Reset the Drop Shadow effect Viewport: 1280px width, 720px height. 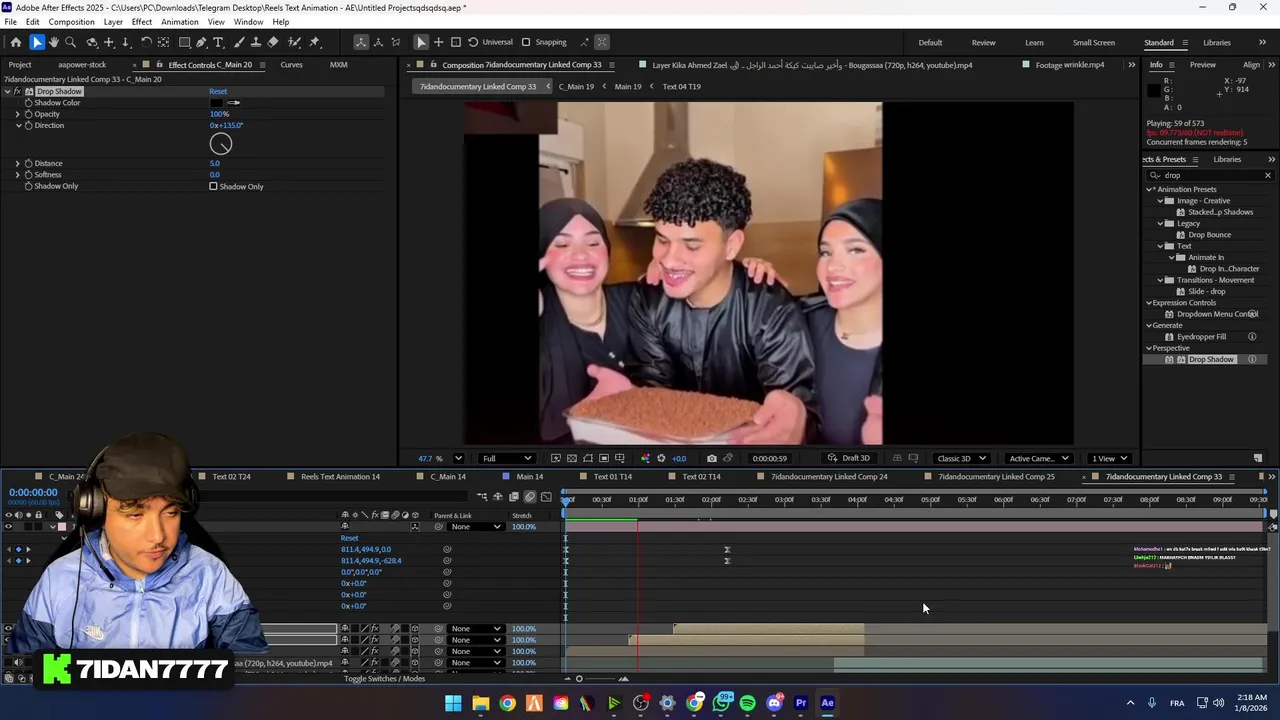(x=218, y=91)
